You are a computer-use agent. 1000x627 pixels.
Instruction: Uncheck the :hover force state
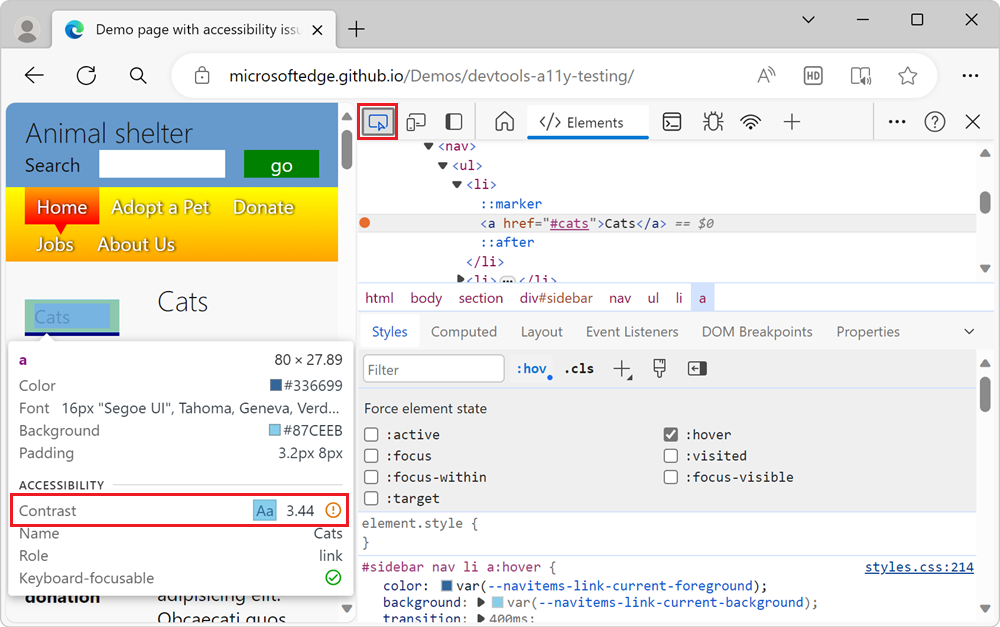(x=671, y=434)
